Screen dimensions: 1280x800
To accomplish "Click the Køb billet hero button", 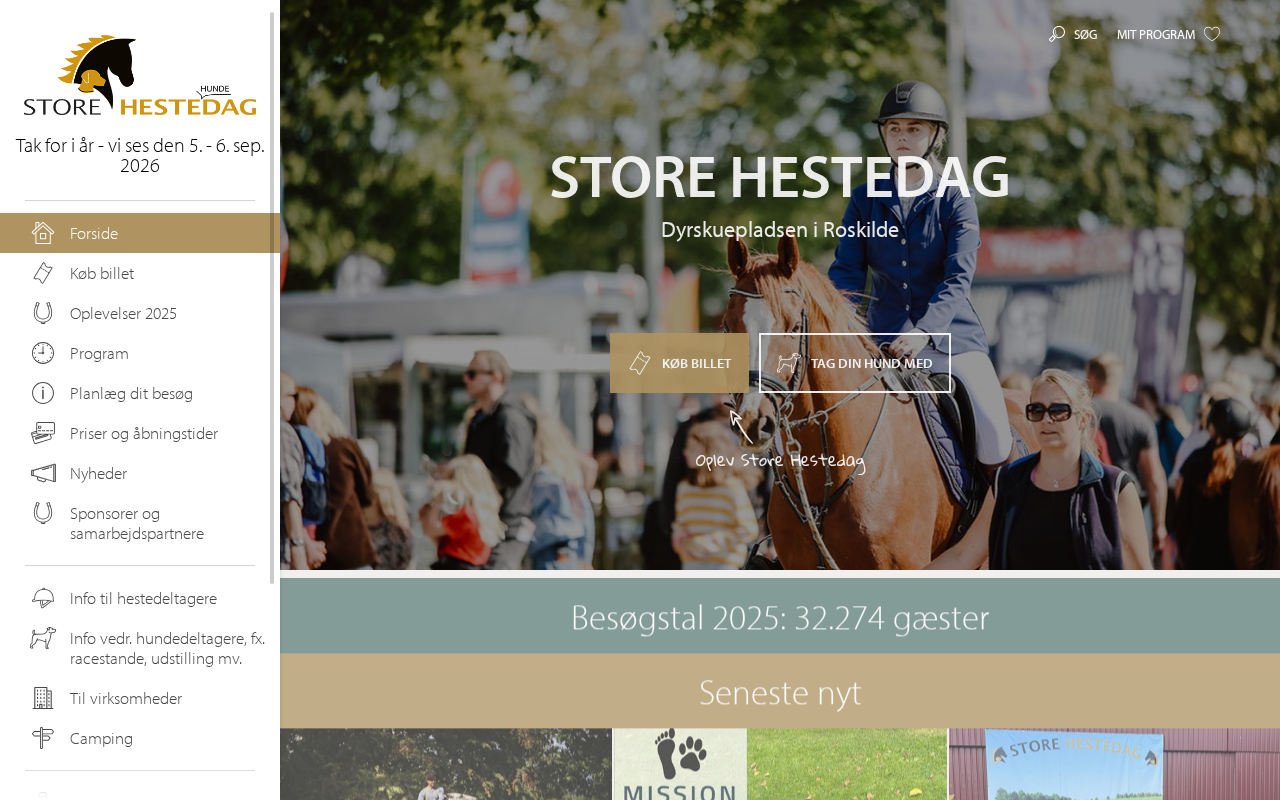I will point(679,363).
